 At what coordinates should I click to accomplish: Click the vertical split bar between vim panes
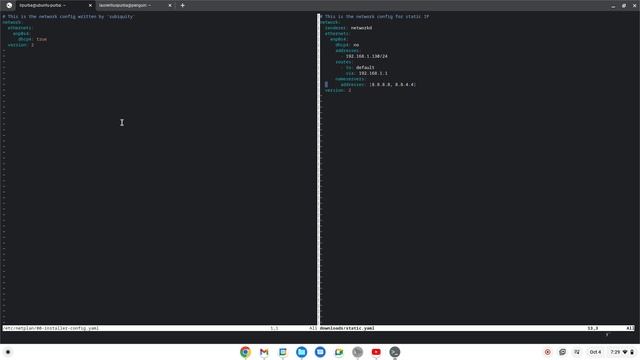(x=318, y=169)
